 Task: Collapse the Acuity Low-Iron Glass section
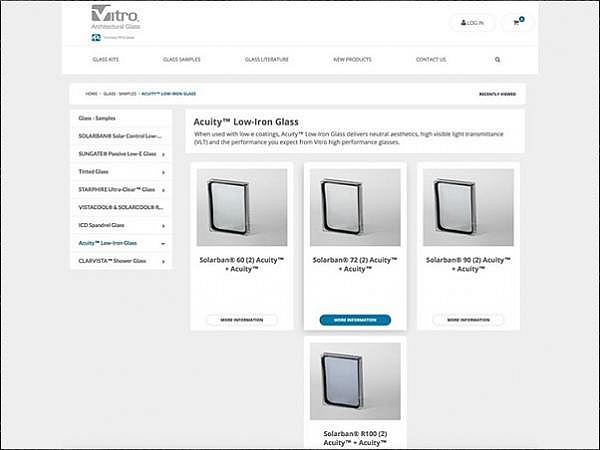coord(163,244)
